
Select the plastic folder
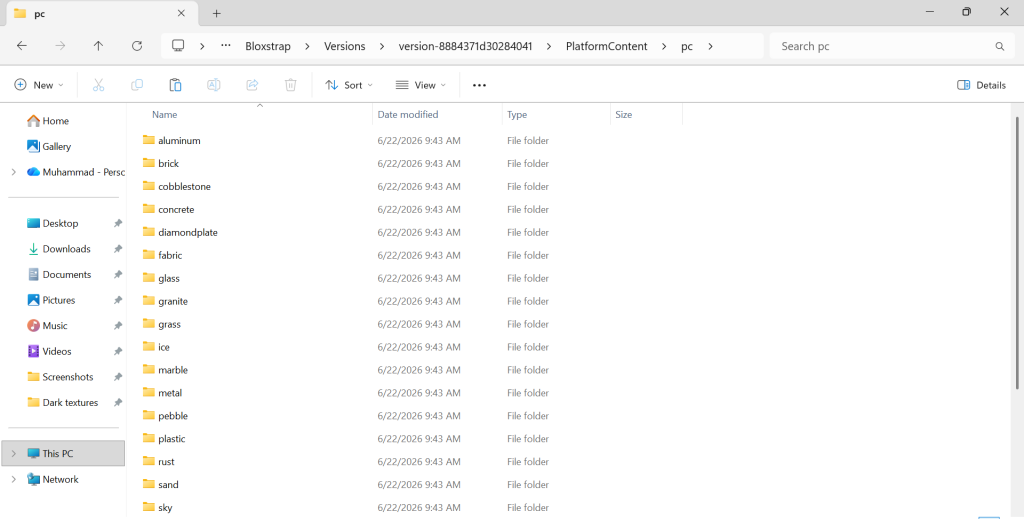click(164, 439)
